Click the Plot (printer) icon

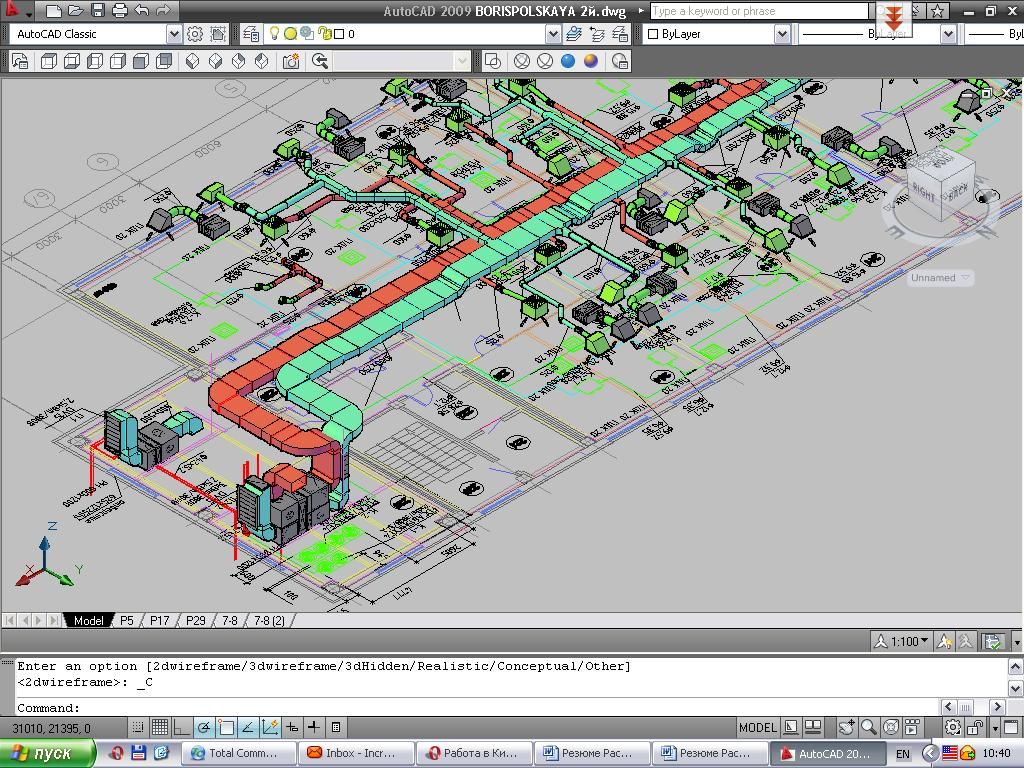click(120, 11)
